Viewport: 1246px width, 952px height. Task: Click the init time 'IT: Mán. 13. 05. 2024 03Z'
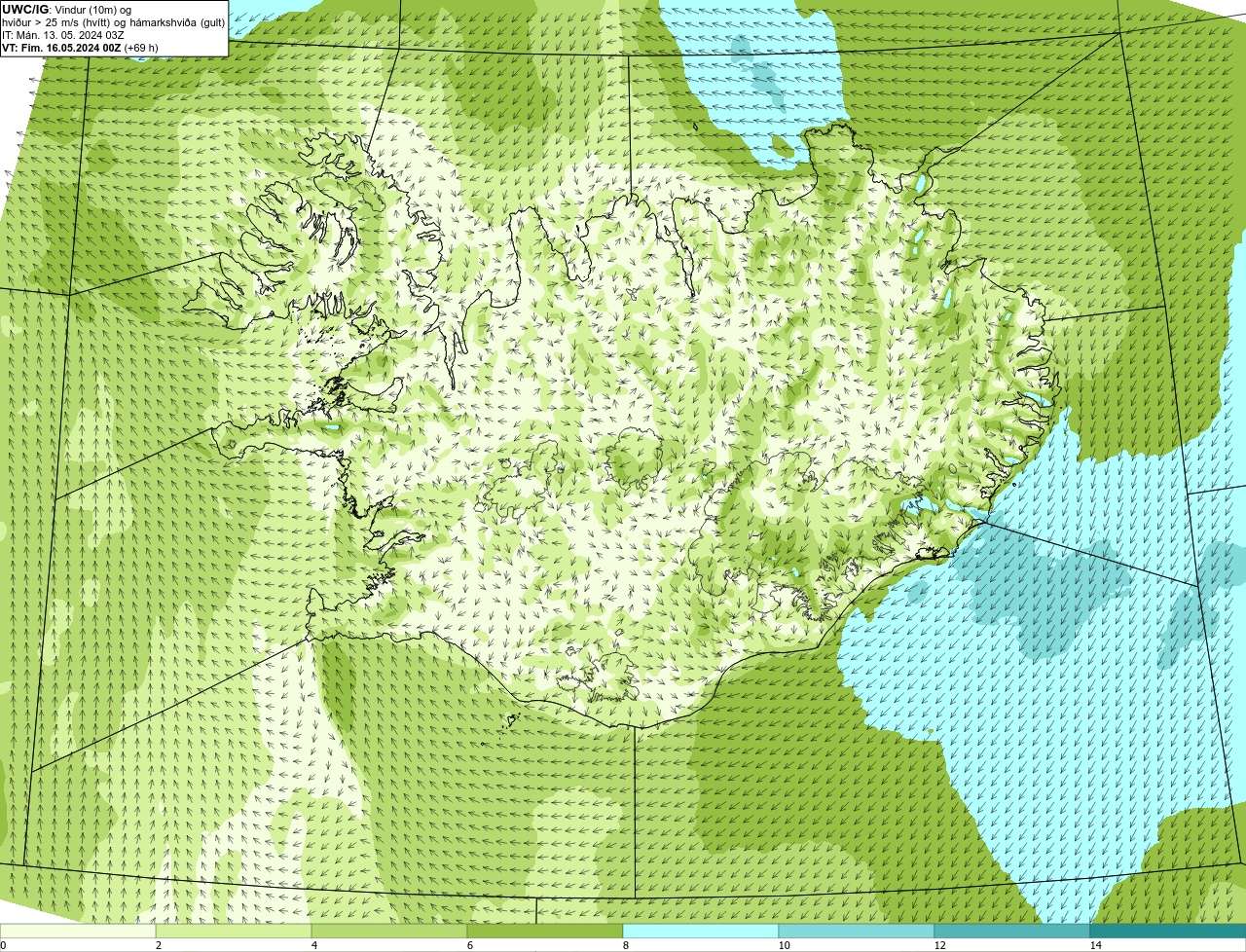coord(61,34)
